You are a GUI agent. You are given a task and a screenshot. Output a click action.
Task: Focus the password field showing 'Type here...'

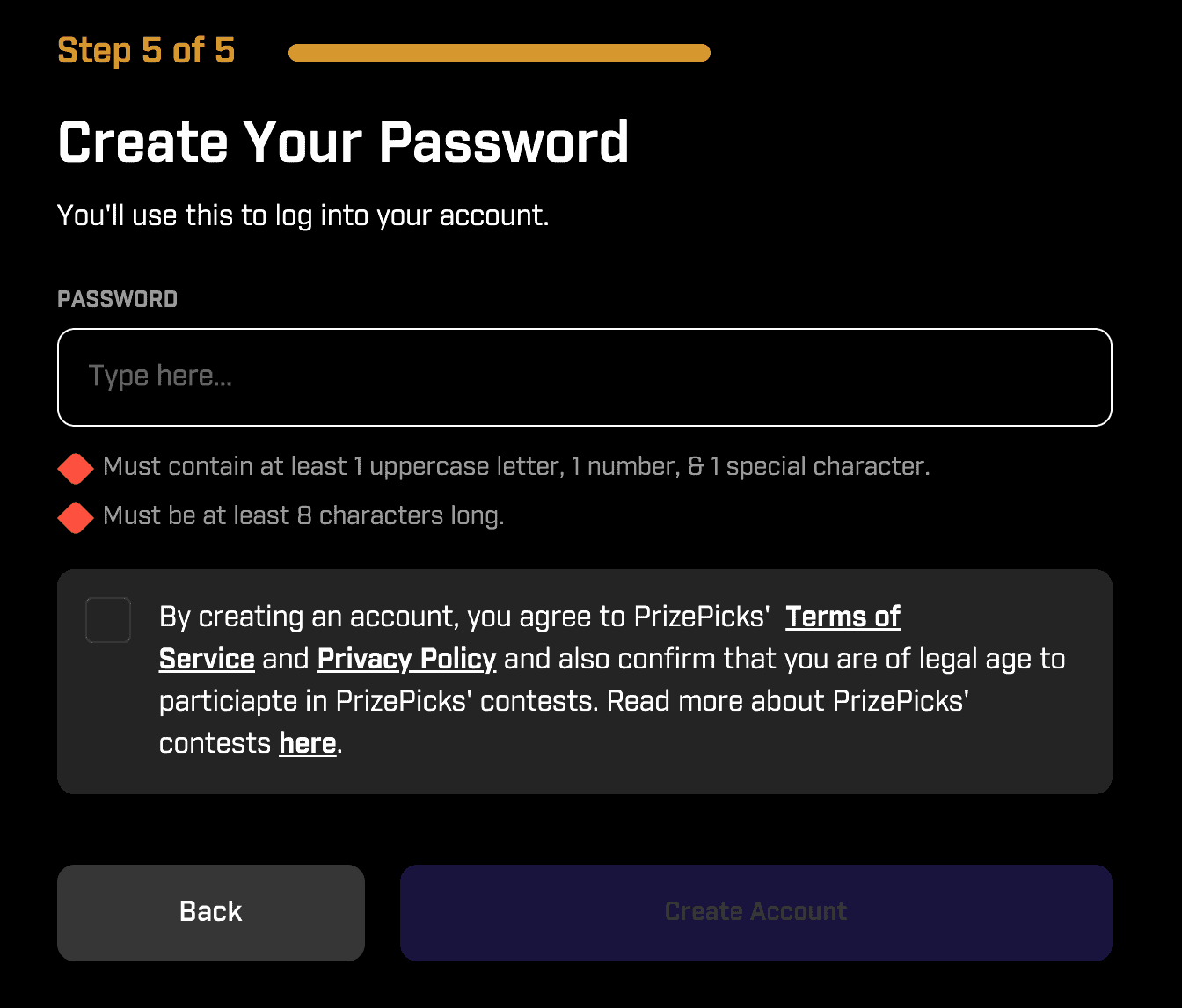[585, 377]
